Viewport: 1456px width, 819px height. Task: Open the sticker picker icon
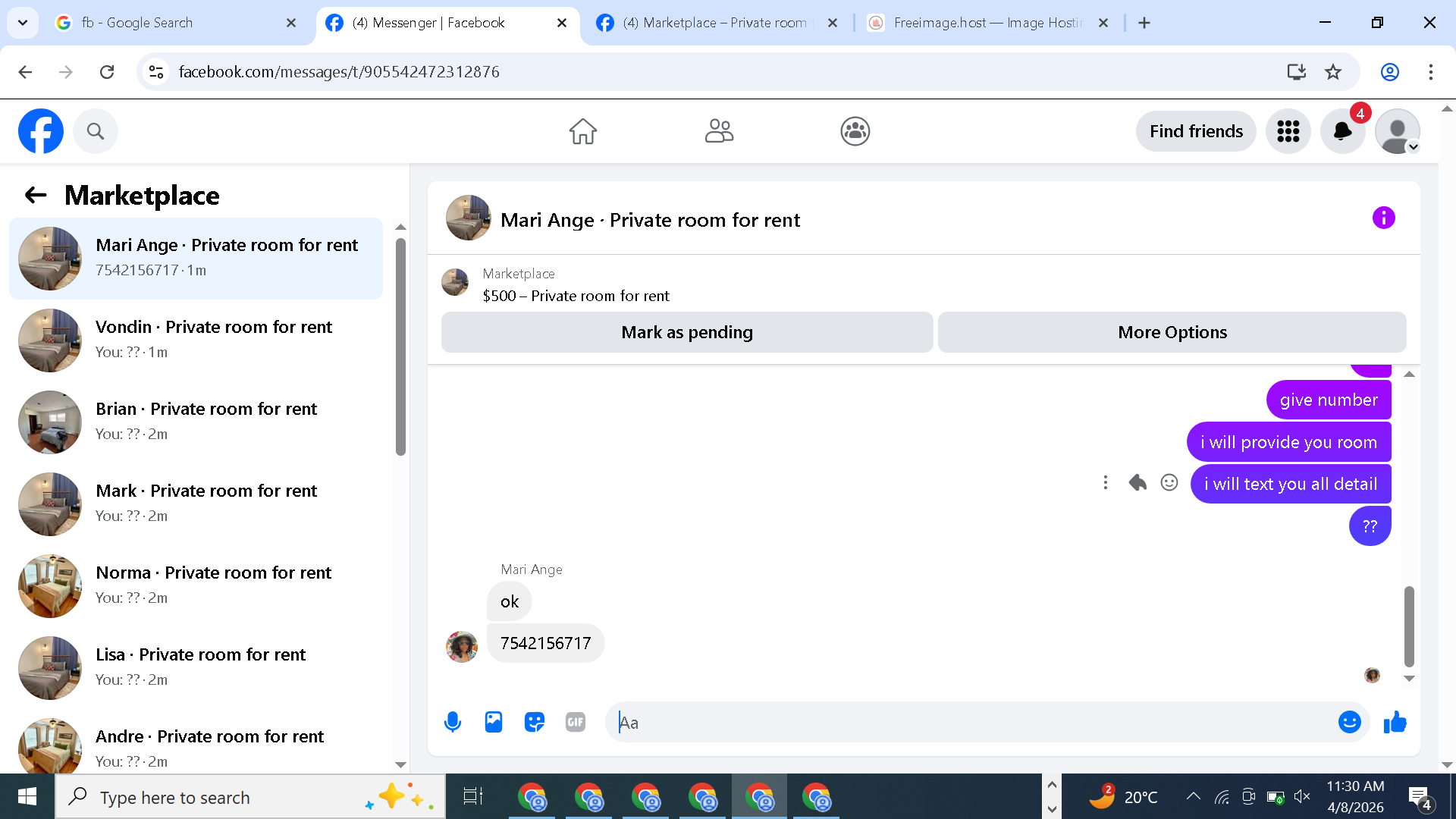click(535, 722)
